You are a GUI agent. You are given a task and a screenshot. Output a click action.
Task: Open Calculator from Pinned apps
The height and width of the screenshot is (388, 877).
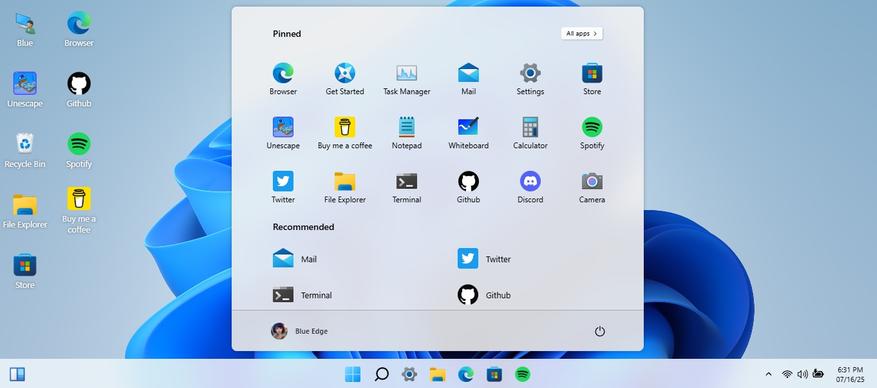click(x=530, y=133)
